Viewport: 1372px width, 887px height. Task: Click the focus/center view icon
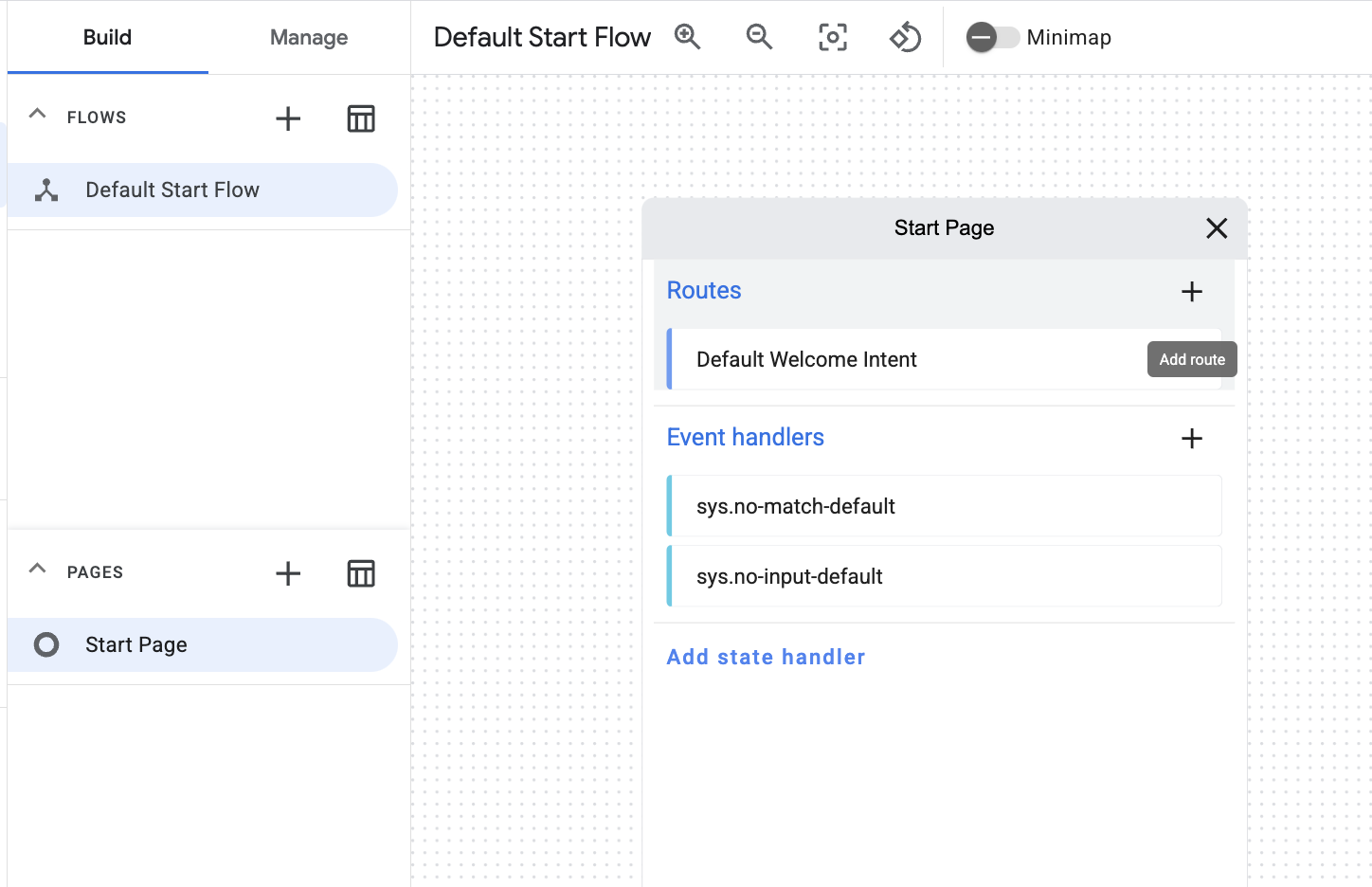tap(833, 37)
